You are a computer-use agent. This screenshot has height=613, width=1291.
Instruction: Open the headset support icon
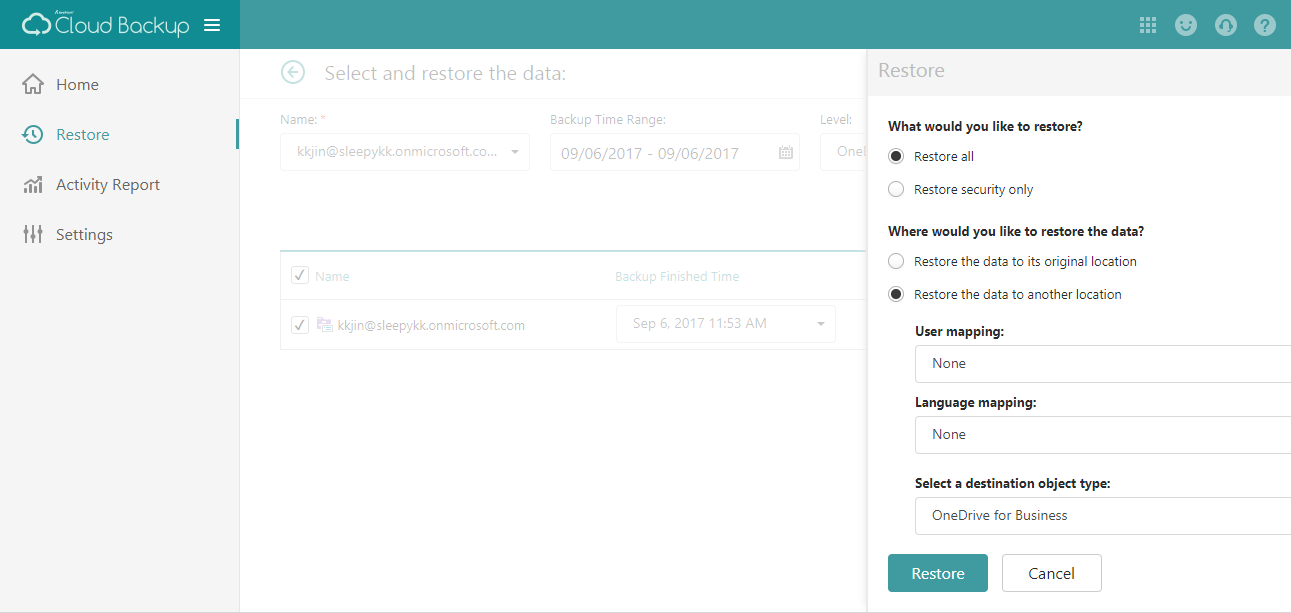pos(1226,25)
